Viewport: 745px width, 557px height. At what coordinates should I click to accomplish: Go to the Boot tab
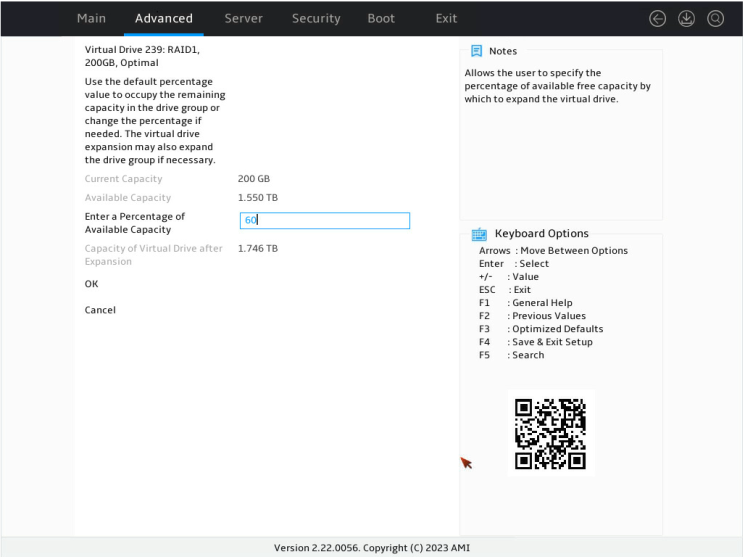(381, 19)
